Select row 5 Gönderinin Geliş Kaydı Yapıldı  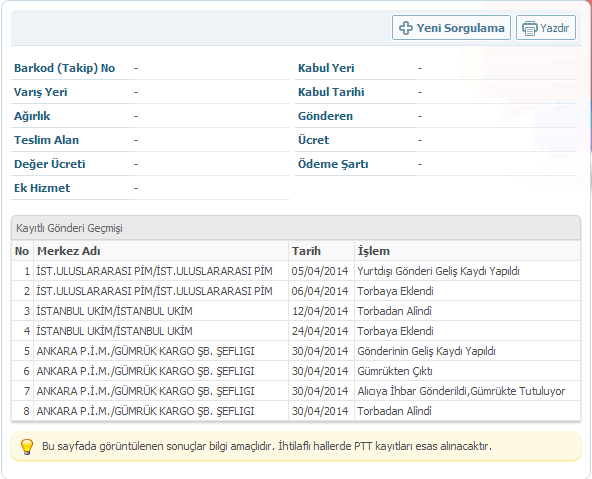(296, 351)
